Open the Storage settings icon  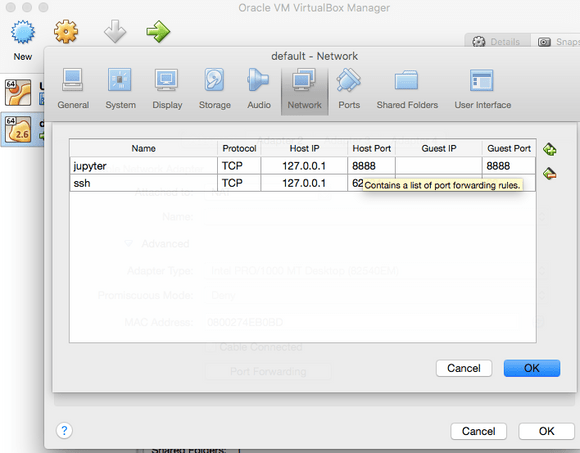[214, 80]
